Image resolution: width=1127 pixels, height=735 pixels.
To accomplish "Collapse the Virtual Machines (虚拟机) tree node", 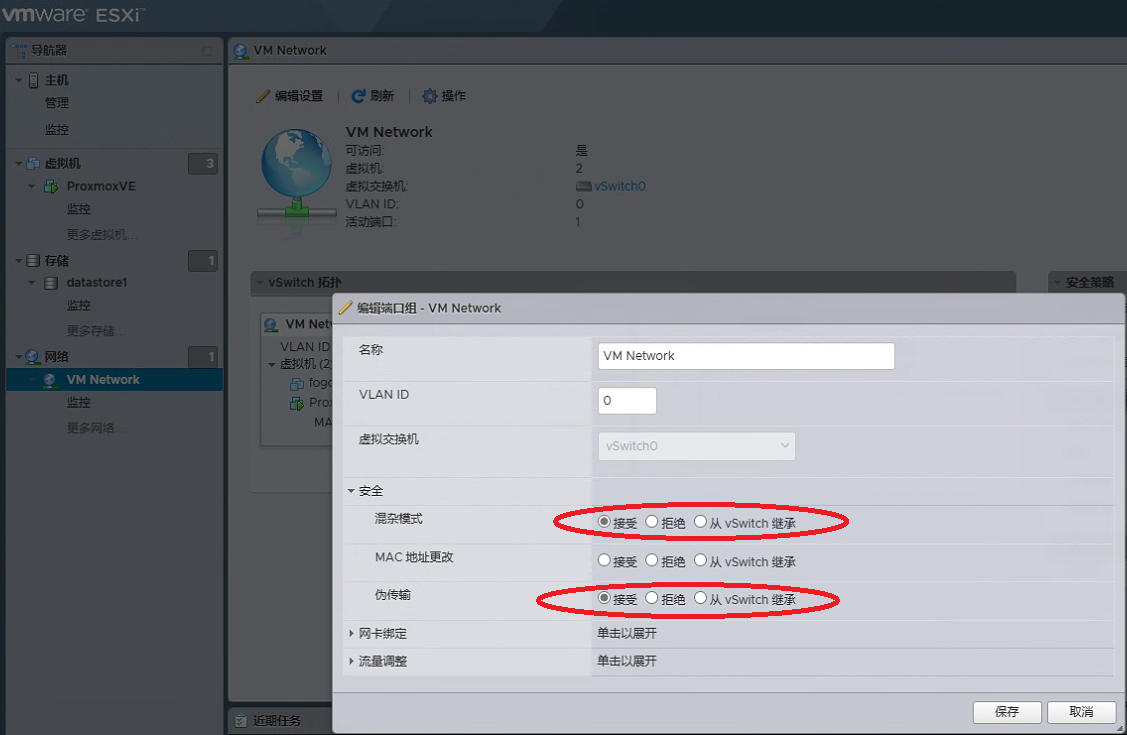I will pyautogui.click(x=19, y=164).
